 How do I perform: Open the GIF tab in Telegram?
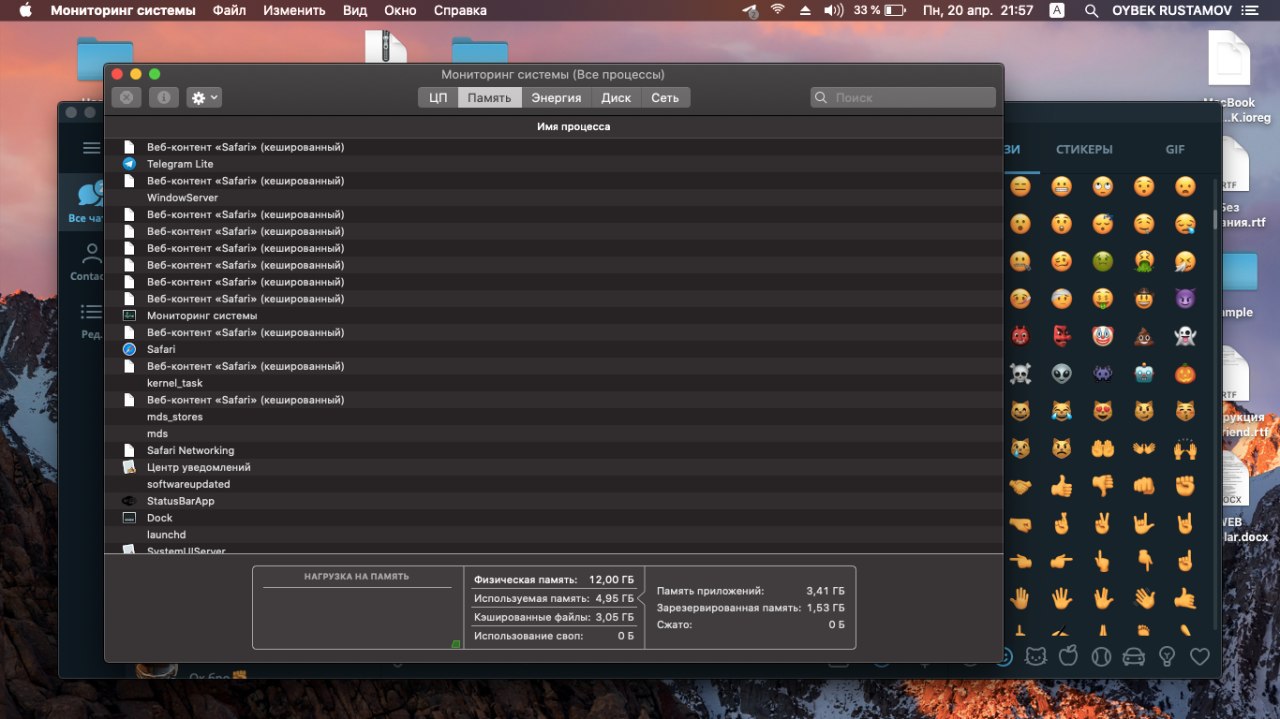(x=1175, y=150)
